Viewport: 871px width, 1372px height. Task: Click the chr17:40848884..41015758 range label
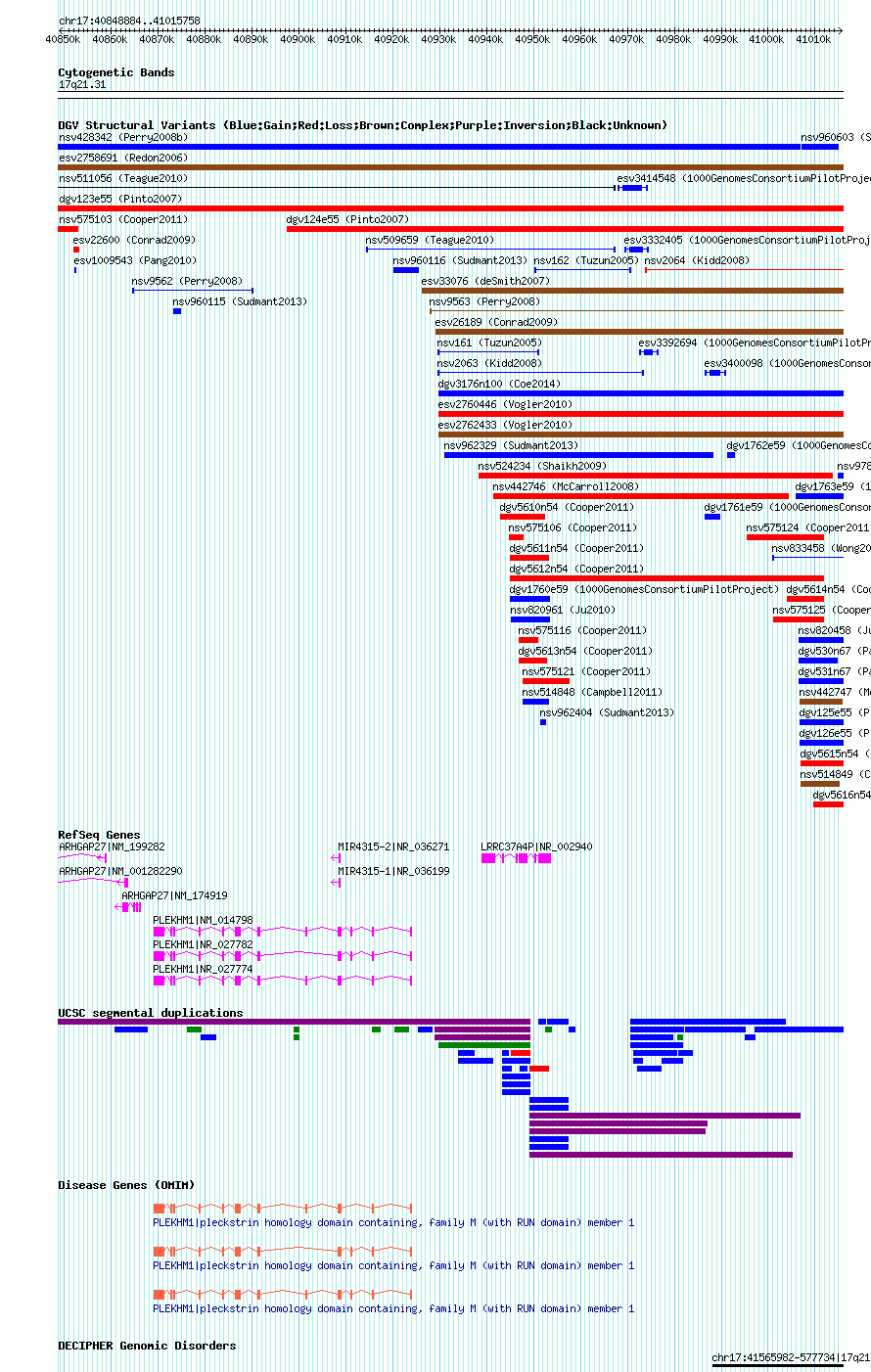(129, 21)
